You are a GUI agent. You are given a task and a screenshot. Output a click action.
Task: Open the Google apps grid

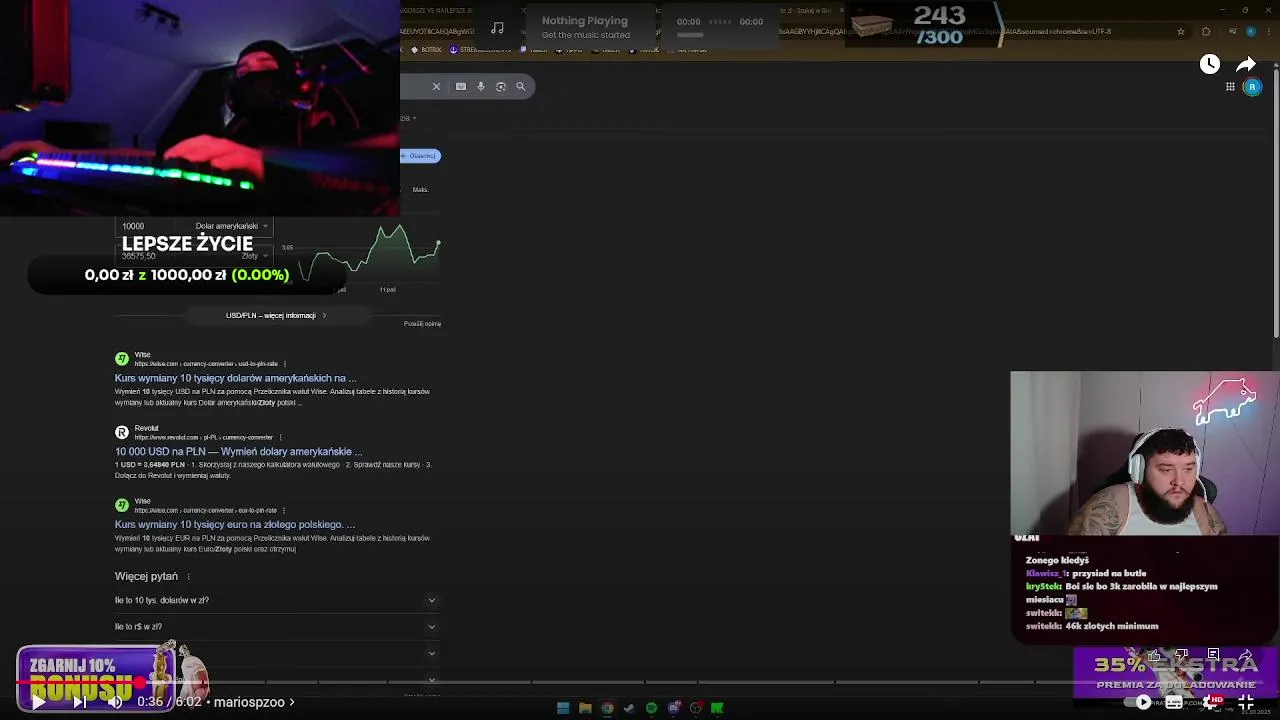[x=1230, y=87]
